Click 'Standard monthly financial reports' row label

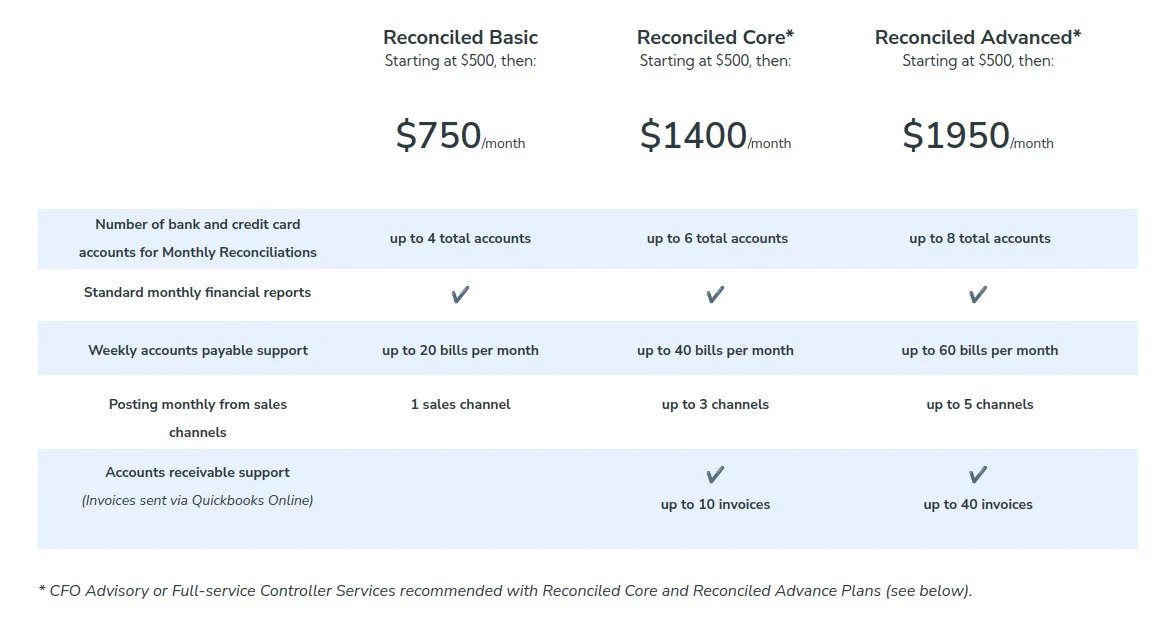197,292
